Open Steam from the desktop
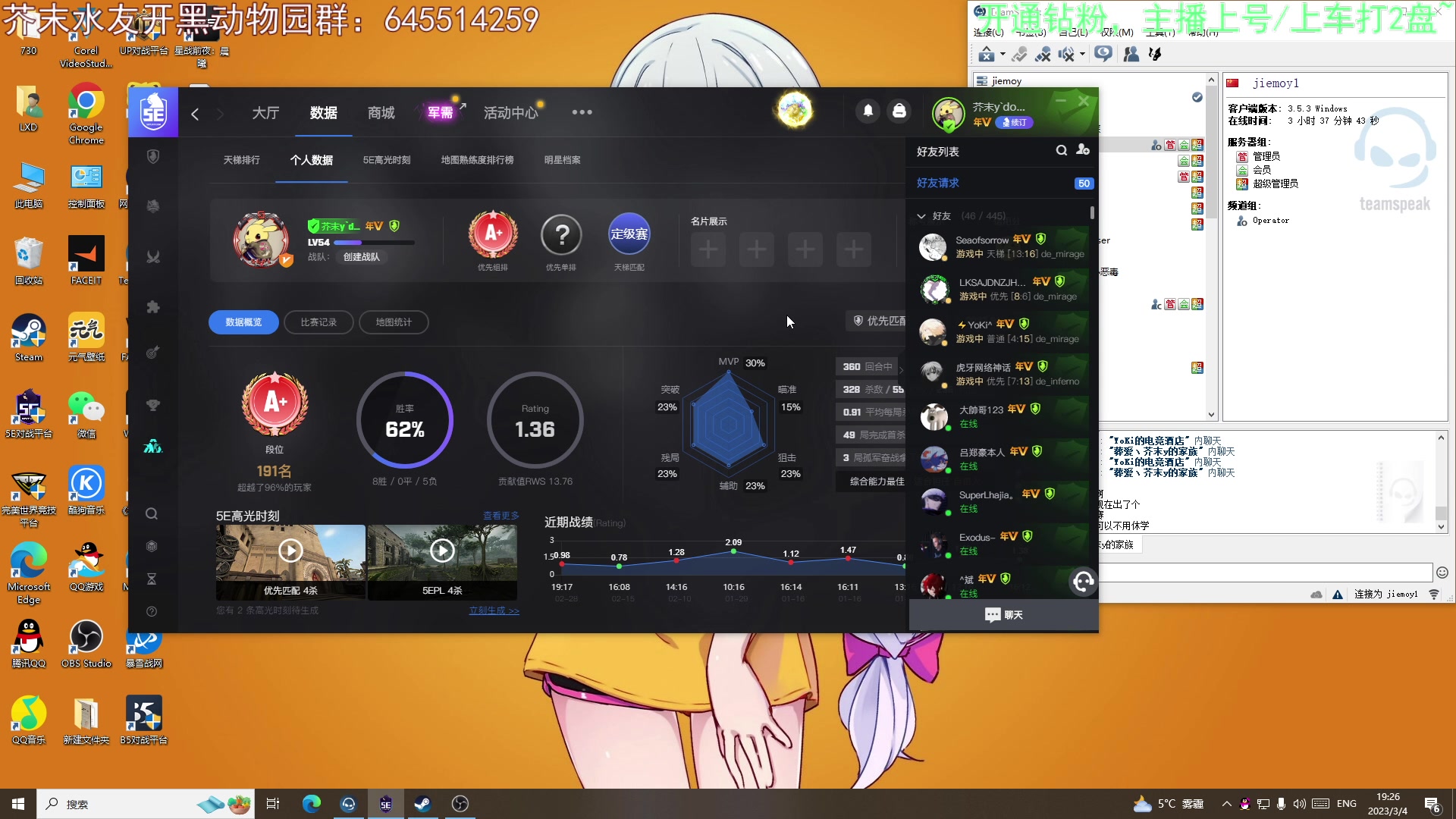The image size is (1456, 819). click(x=29, y=338)
